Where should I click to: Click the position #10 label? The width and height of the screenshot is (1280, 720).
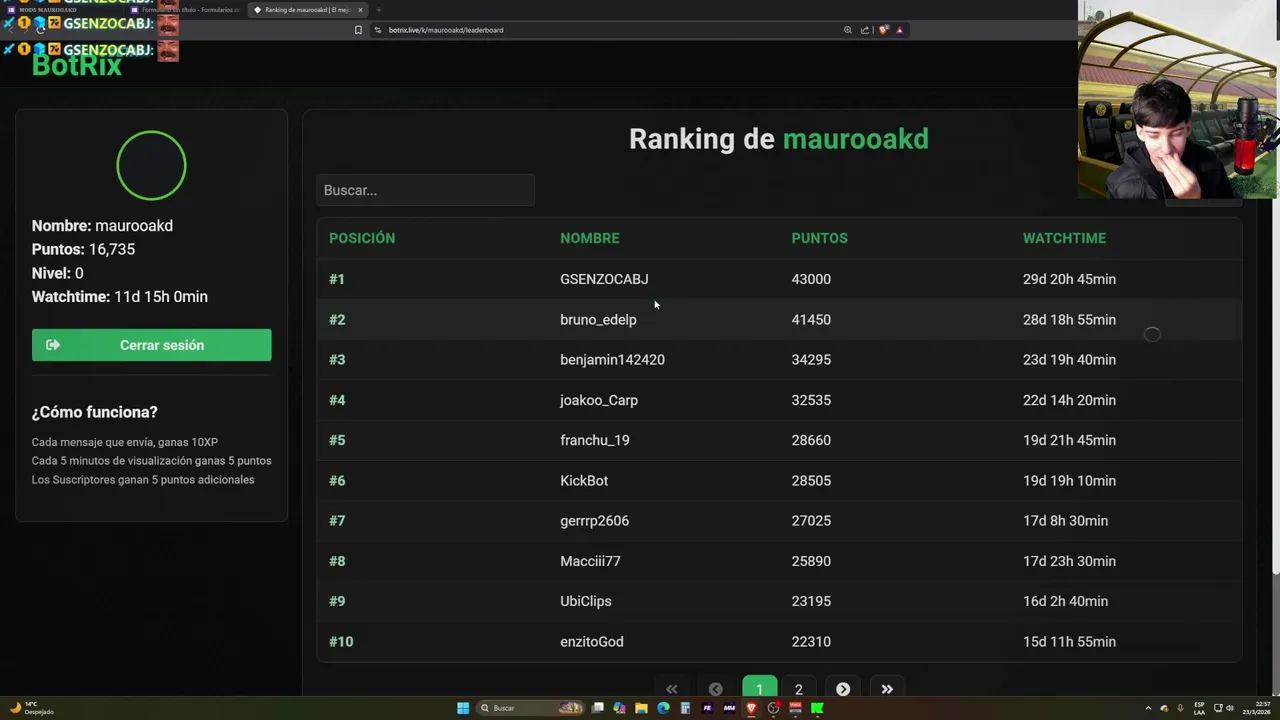click(x=341, y=642)
